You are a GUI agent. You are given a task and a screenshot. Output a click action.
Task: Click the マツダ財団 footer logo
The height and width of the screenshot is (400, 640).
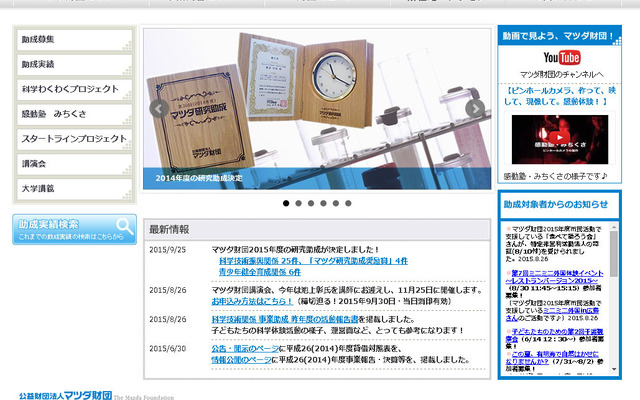click(x=65, y=396)
